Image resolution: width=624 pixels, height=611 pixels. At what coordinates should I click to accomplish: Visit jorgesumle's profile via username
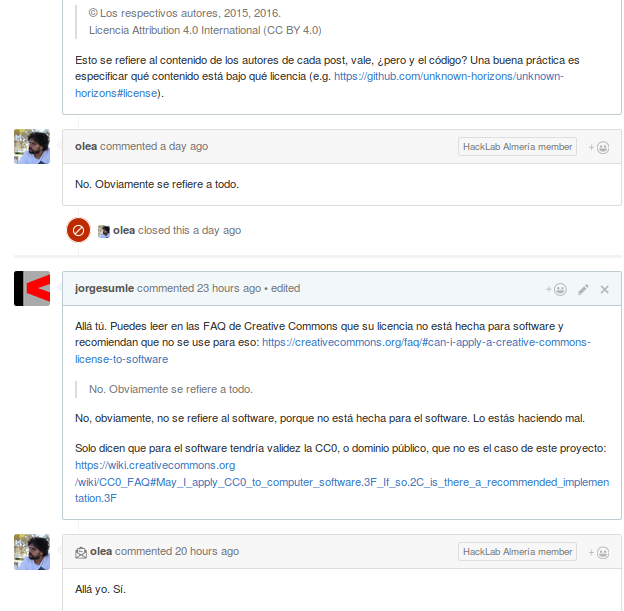[x=104, y=288]
